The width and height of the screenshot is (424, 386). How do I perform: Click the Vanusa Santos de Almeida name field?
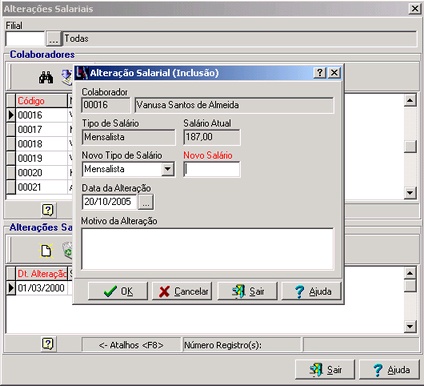tap(234, 105)
